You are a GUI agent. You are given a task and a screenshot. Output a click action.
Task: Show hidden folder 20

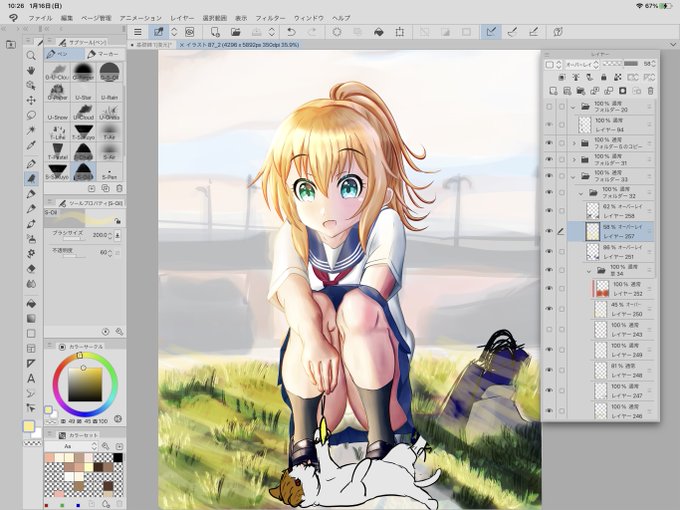(x=549, y=106)
